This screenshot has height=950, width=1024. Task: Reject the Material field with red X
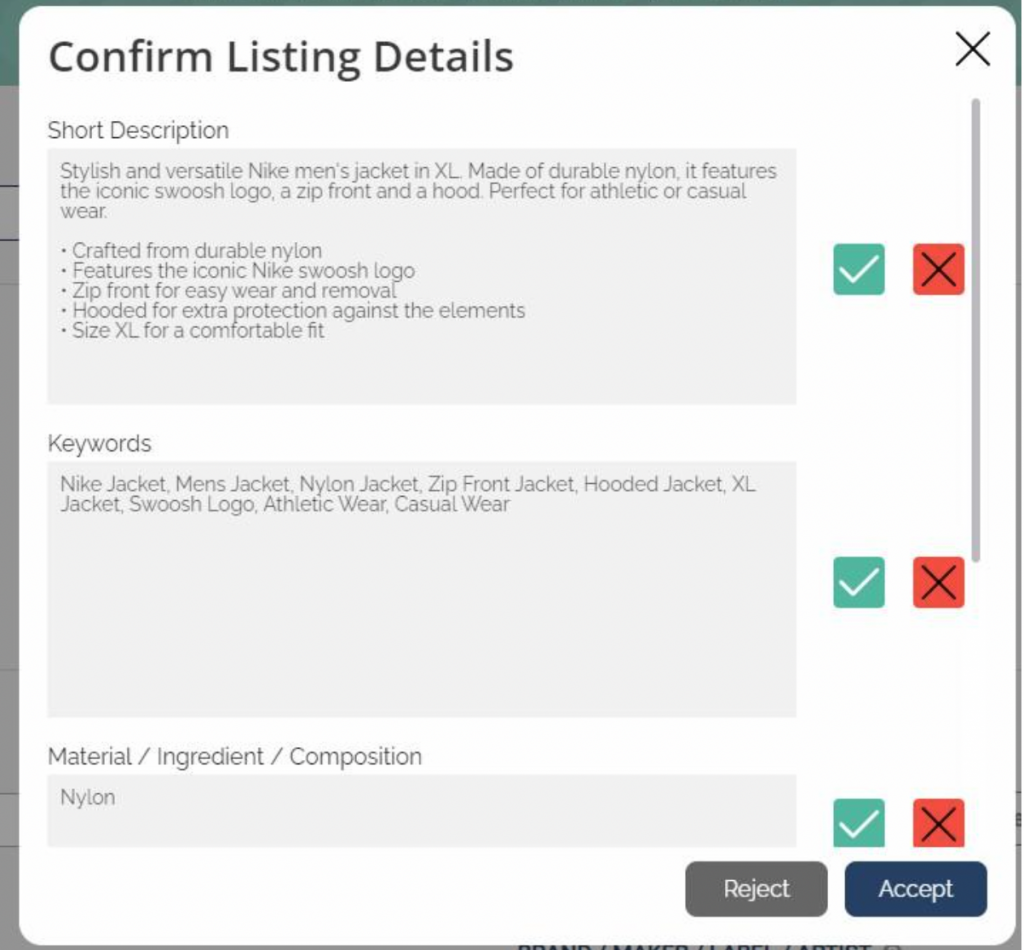tap(938, 822)
